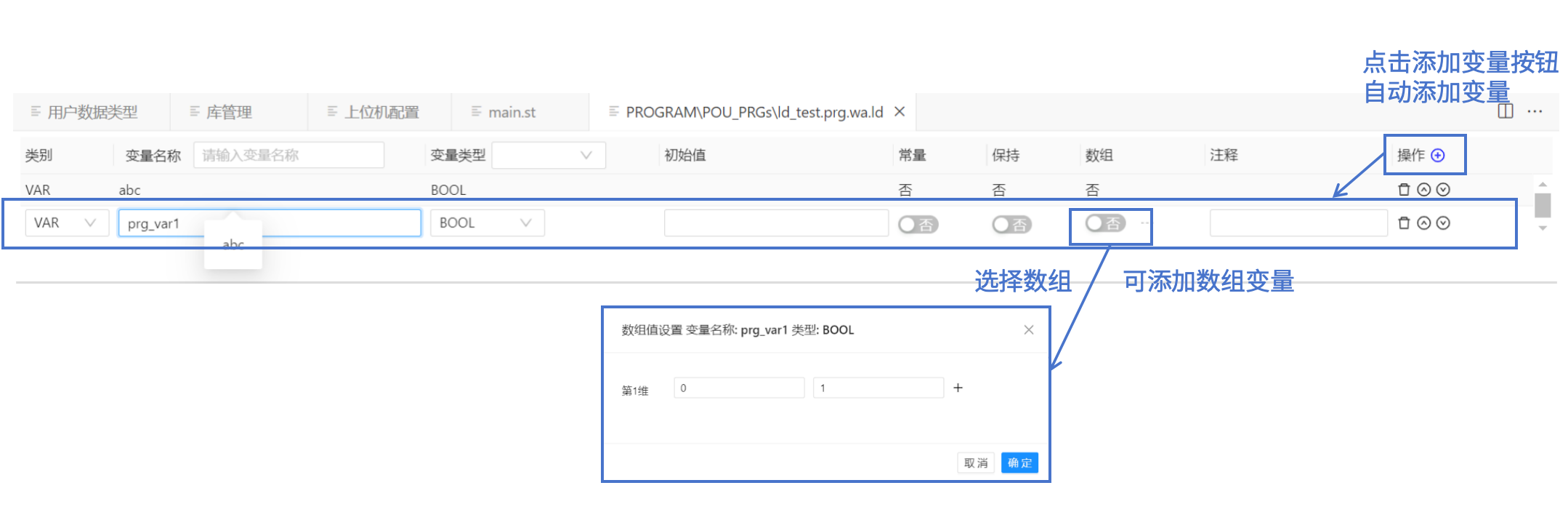Click scrollbar up arrow

[x=1543, y=184]
